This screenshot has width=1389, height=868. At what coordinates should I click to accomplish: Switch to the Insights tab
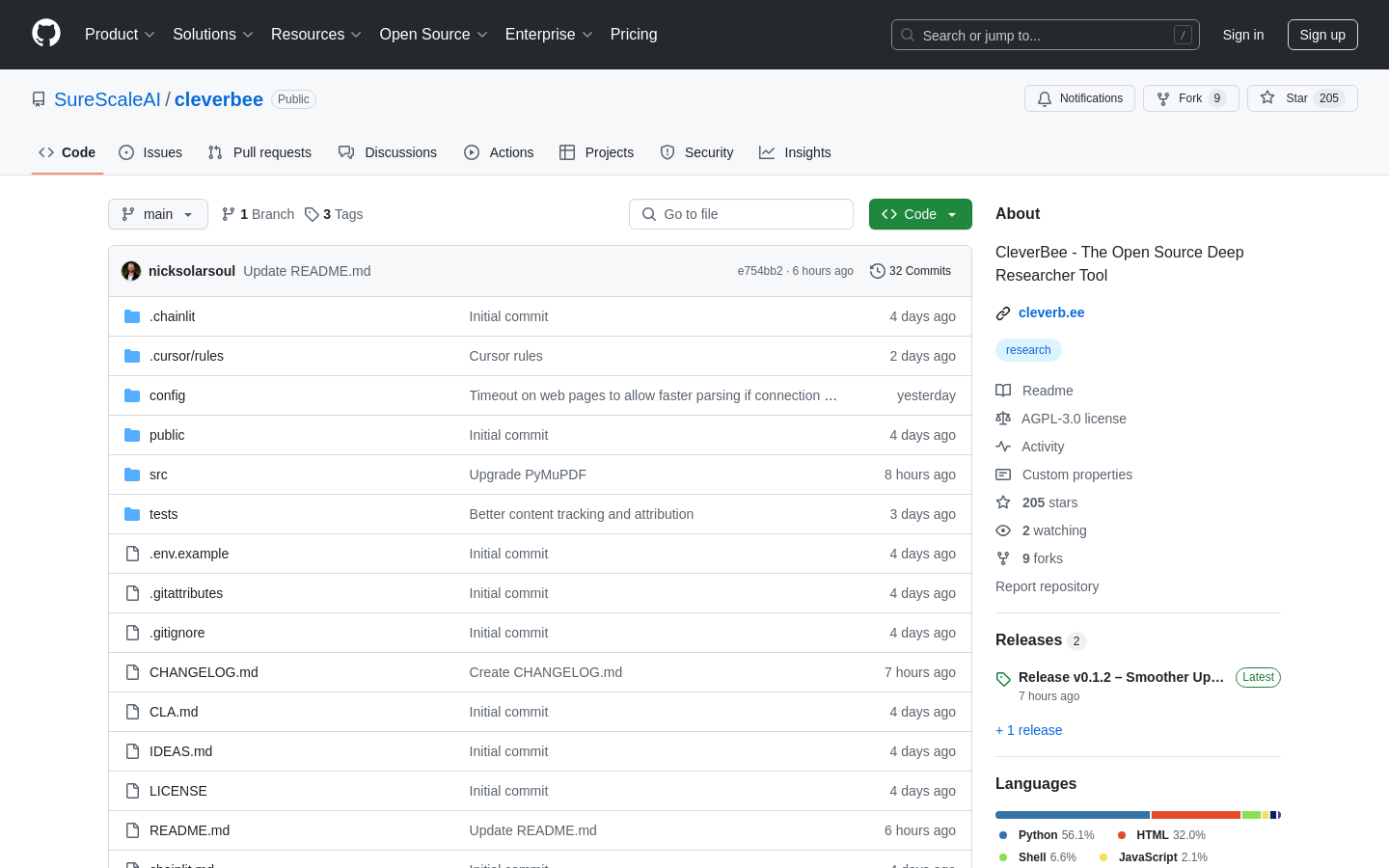(x=795, y=152)
